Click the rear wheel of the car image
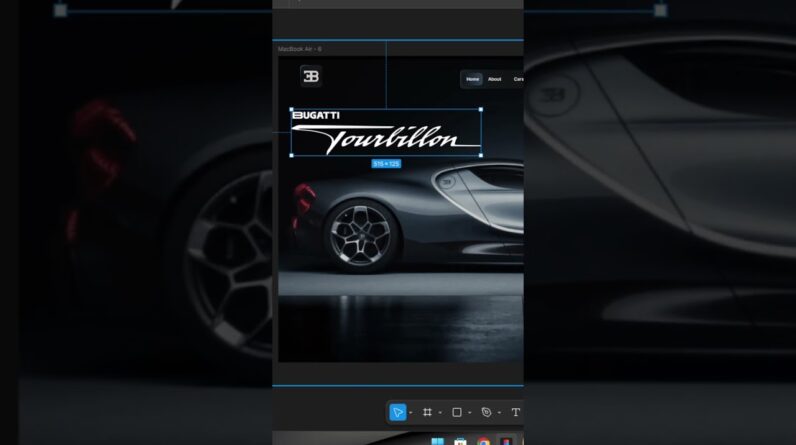The height and width of the screenshot is (445, 796). 361,234
